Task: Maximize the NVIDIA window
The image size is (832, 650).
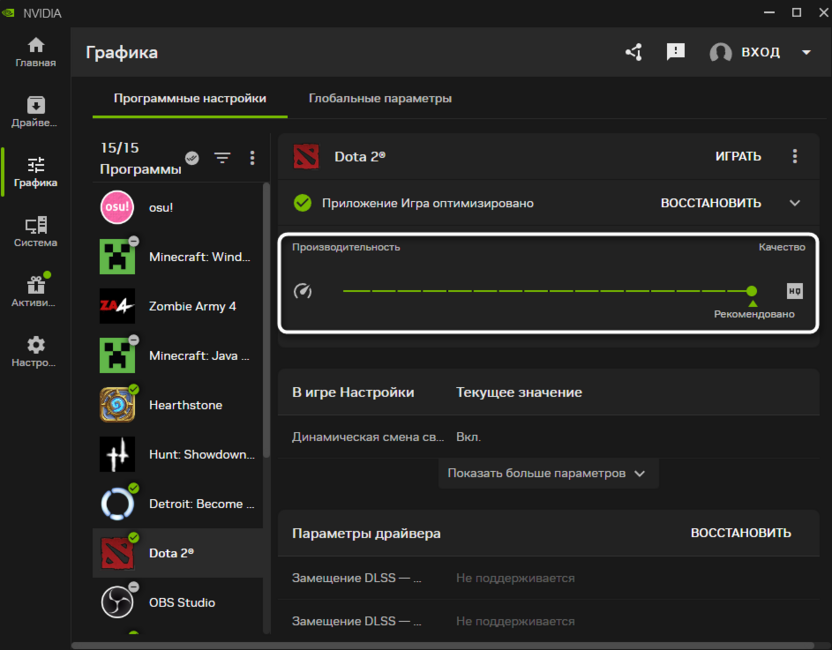Action: pyautogui.click(x=796, y=12)
